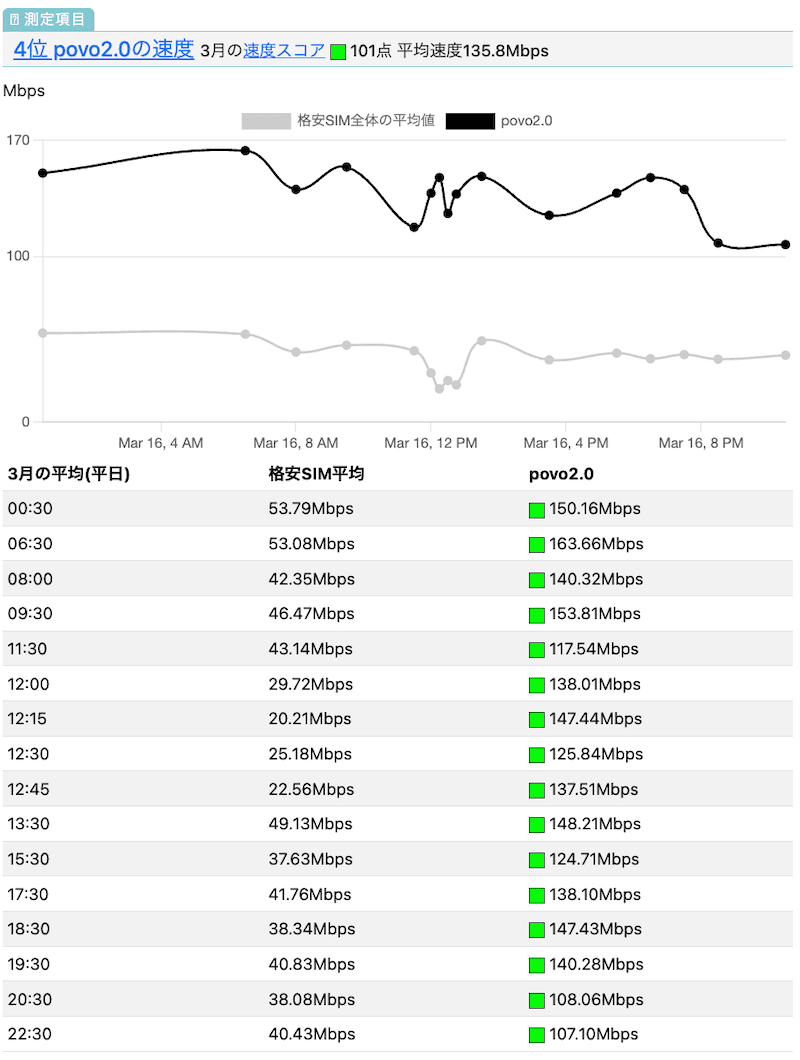Click the last gray average chart point
800x1060 pixels.
(786, 355)
